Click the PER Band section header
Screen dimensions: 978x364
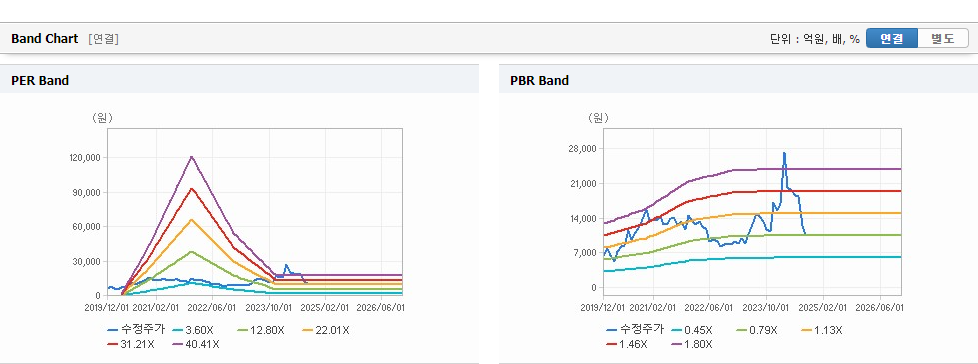pos(40,80)
